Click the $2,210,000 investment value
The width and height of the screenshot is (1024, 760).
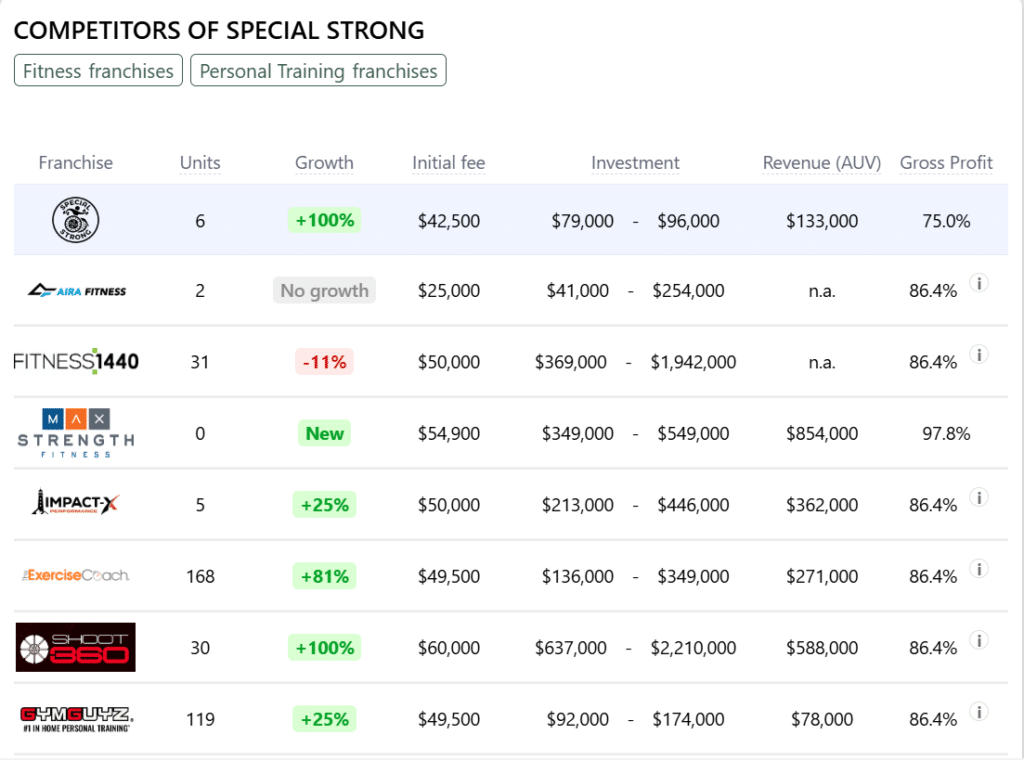[x=693, y=648]
